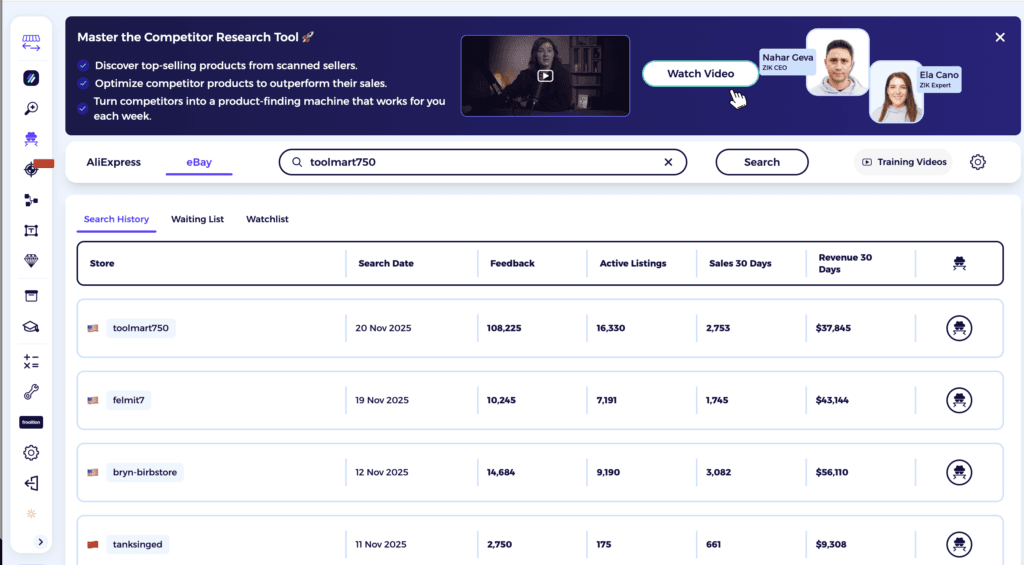Expand the sidebar with the chevron arrow
The height and width of the screenshot is (565, 1024).
(40, 541)
